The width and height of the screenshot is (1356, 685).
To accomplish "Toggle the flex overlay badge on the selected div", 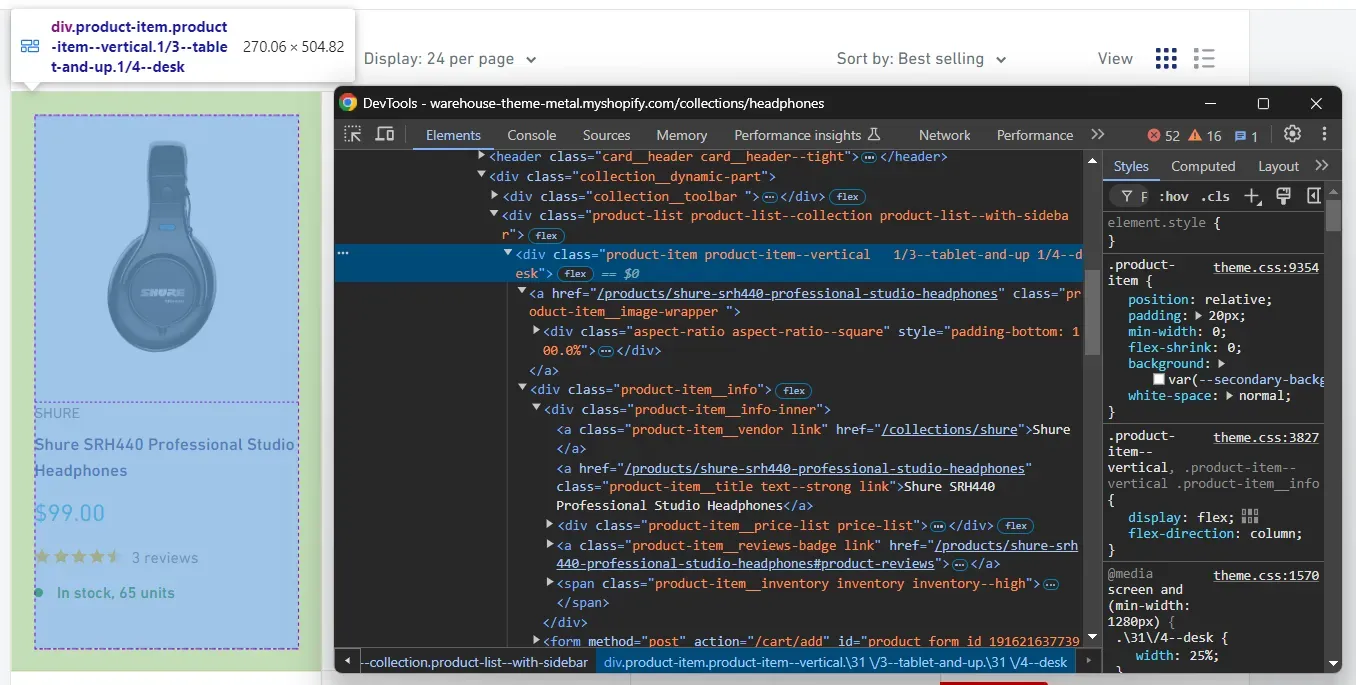I will [575, 273].
